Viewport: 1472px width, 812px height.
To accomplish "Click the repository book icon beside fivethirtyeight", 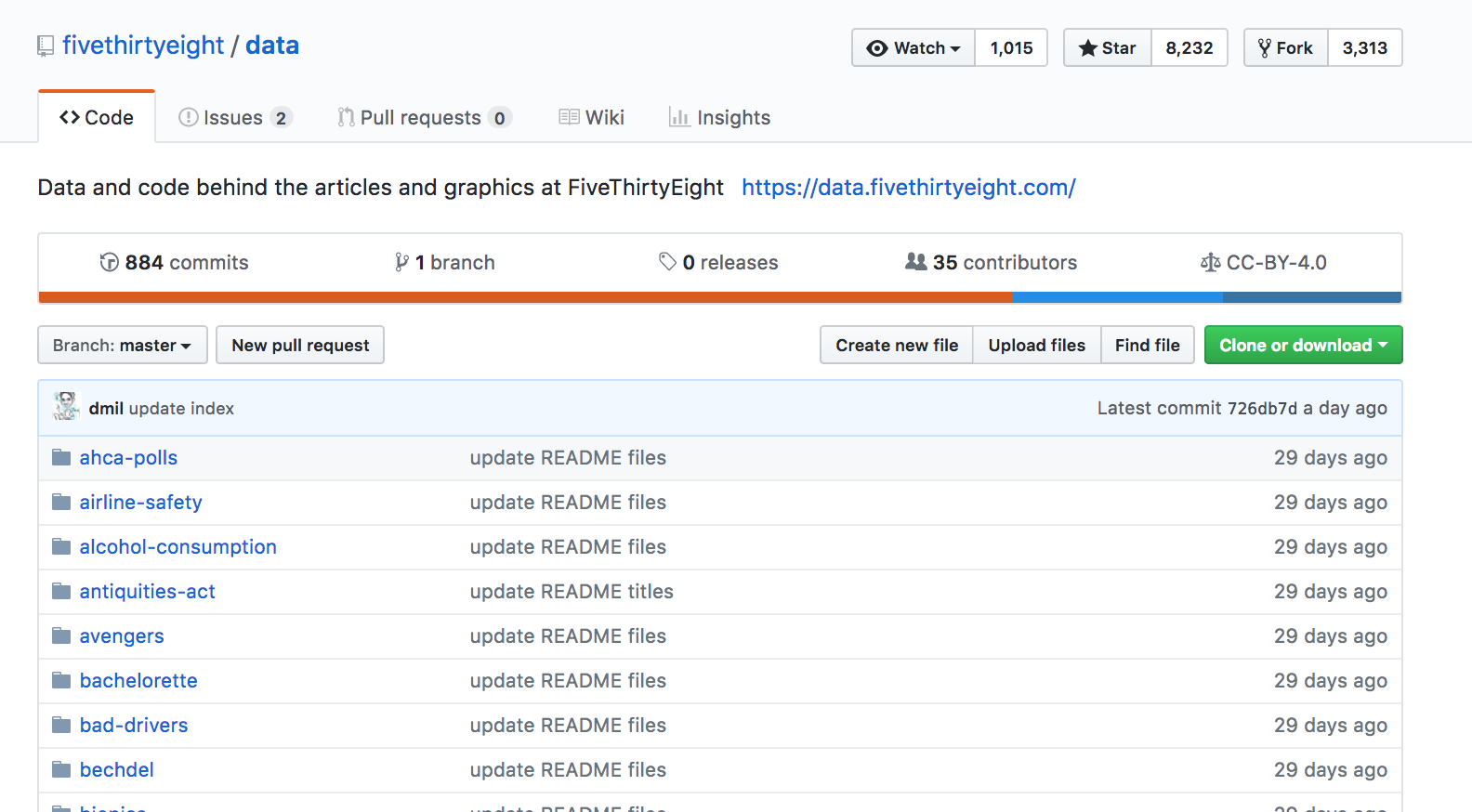I will (46, 46).
